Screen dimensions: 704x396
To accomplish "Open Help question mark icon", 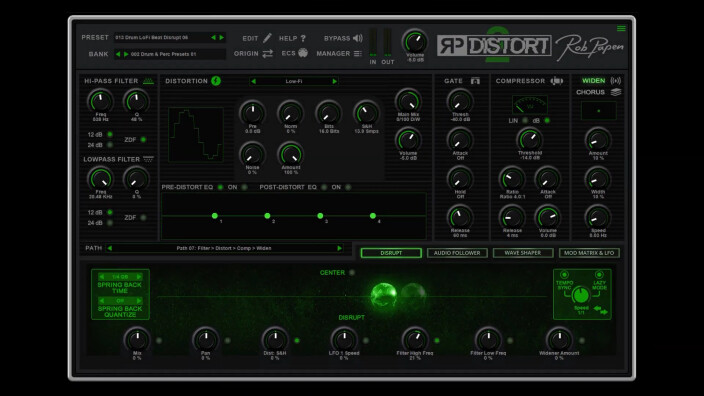I will tap(303, 39).
